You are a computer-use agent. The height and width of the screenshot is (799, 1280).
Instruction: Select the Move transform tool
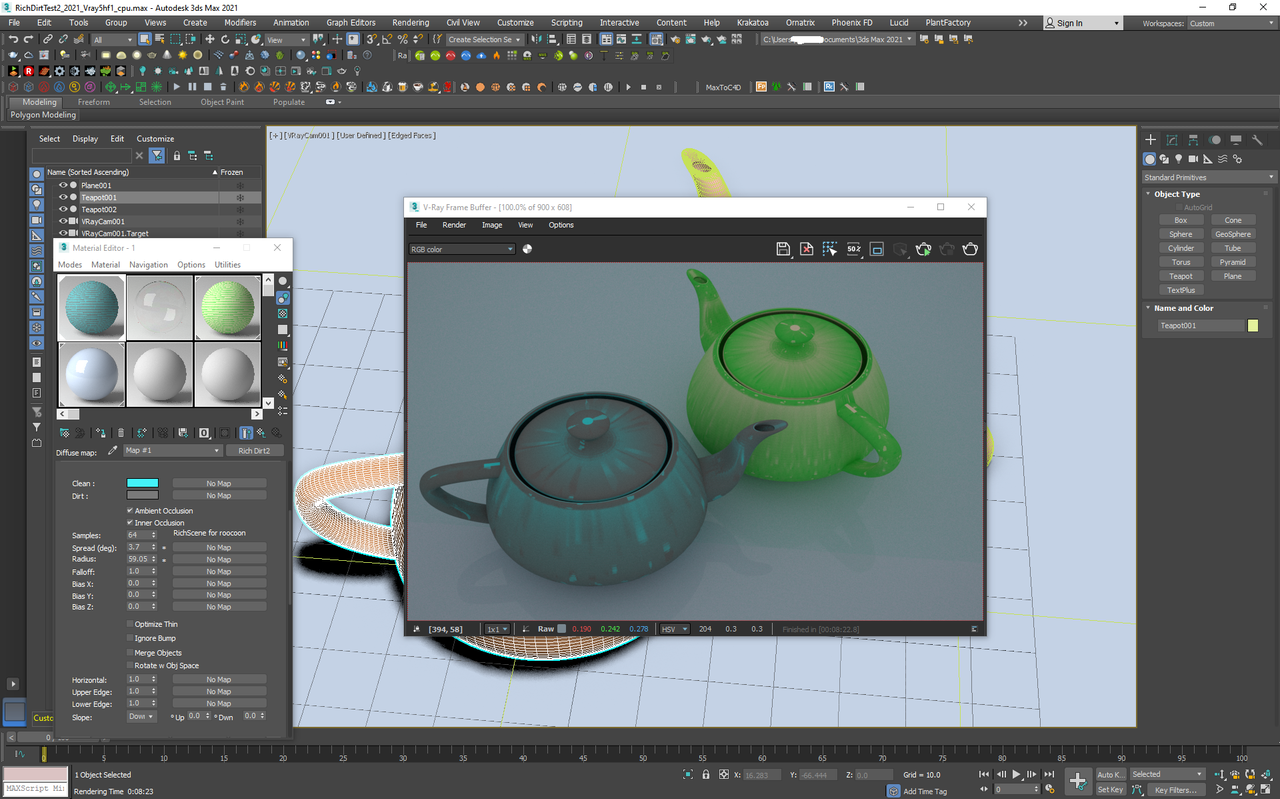coord(210,39)
